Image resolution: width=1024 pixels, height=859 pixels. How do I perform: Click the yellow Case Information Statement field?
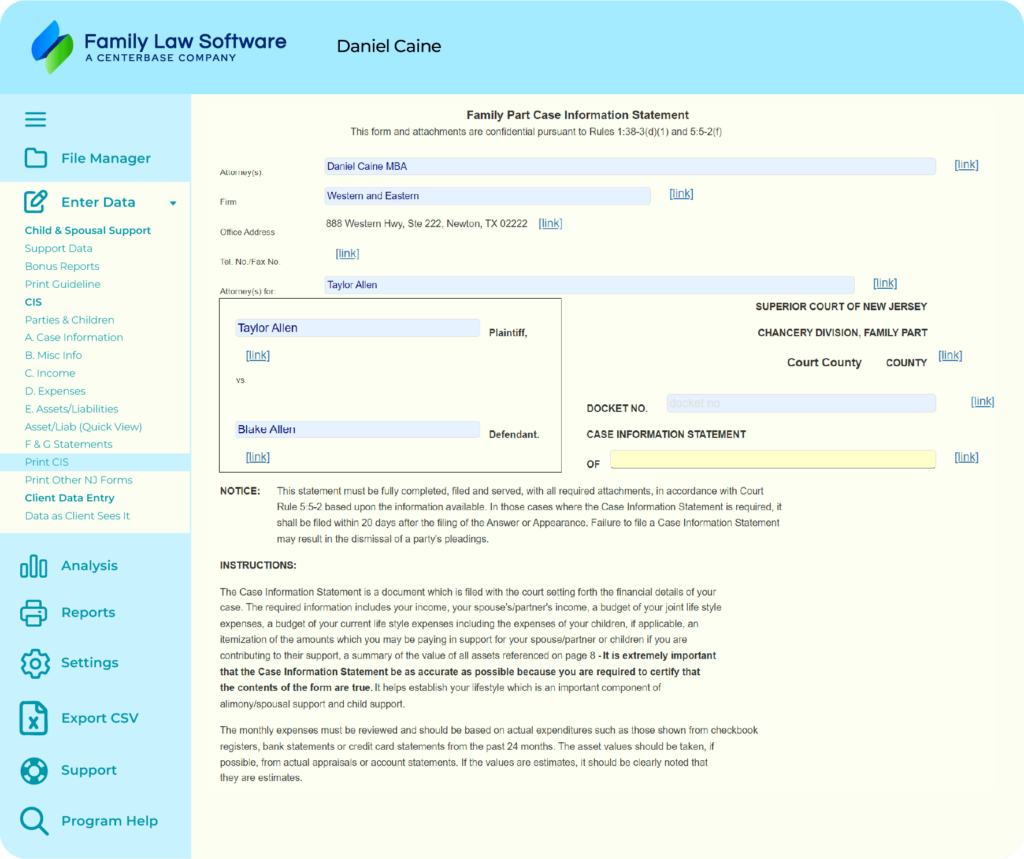coord(772,459)
